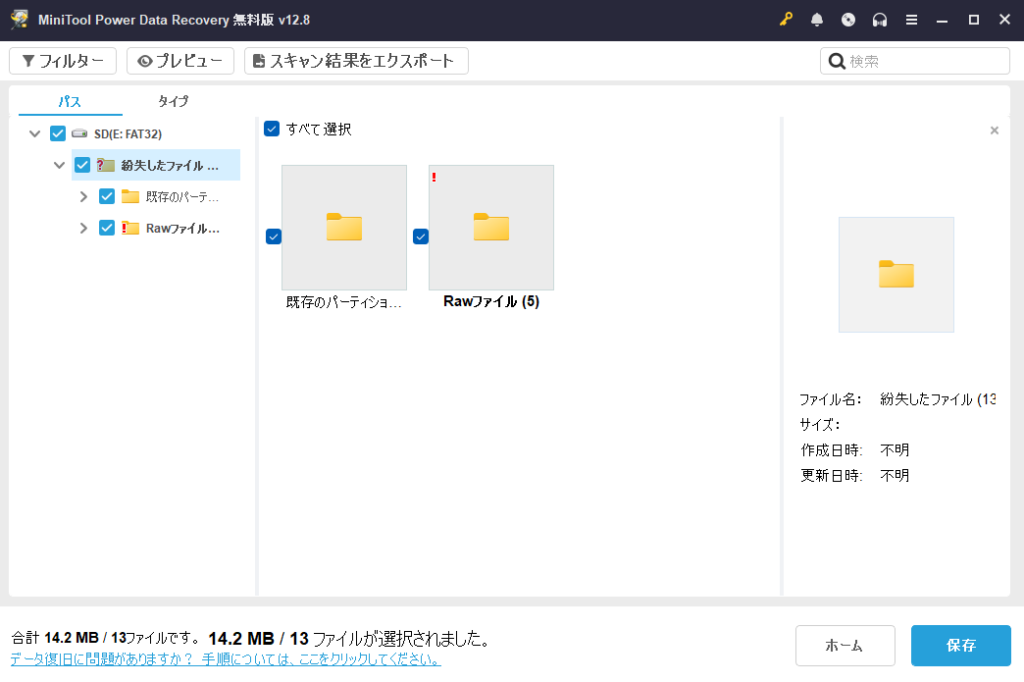Open the notification bell icon
Viewport: 1024px width, 682px height.
point(817,20)
